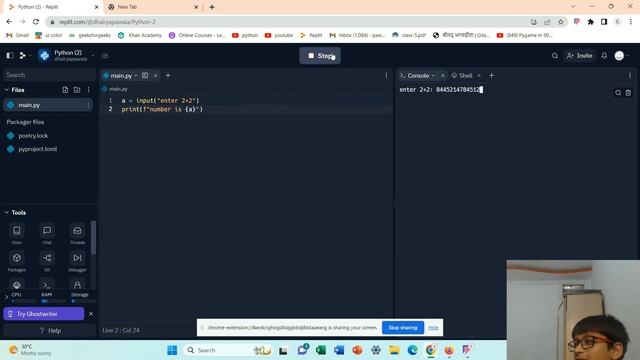Open poetry.lock file
Image resolution: width=640 pixels, height=360 pixels.
tap(33, 136)
